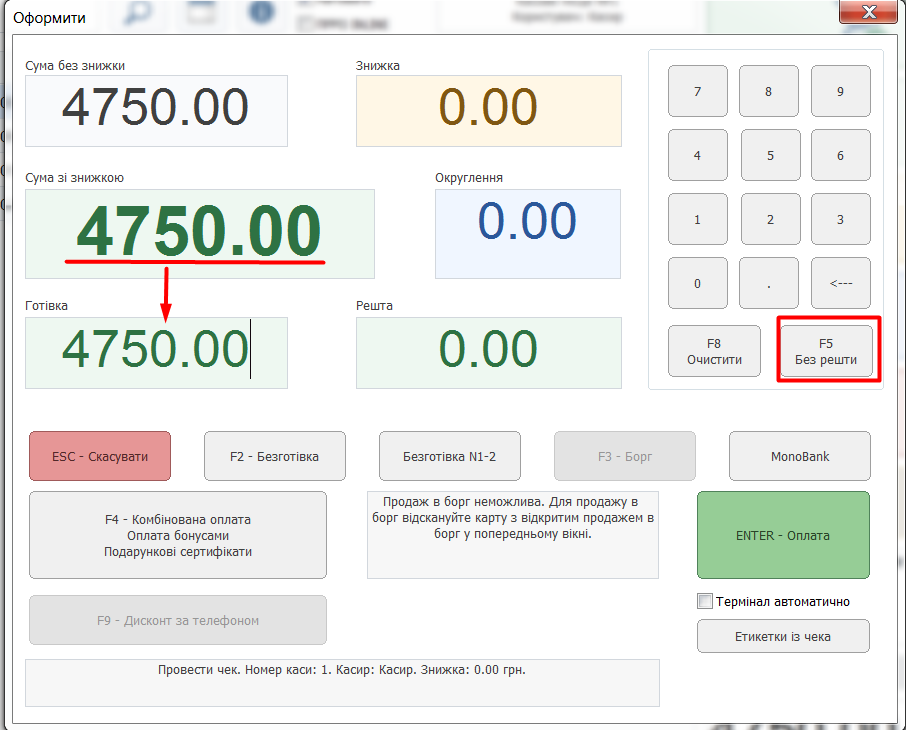Click keypad digit 4
The image size is (906, 730).
tap(697, 155)
